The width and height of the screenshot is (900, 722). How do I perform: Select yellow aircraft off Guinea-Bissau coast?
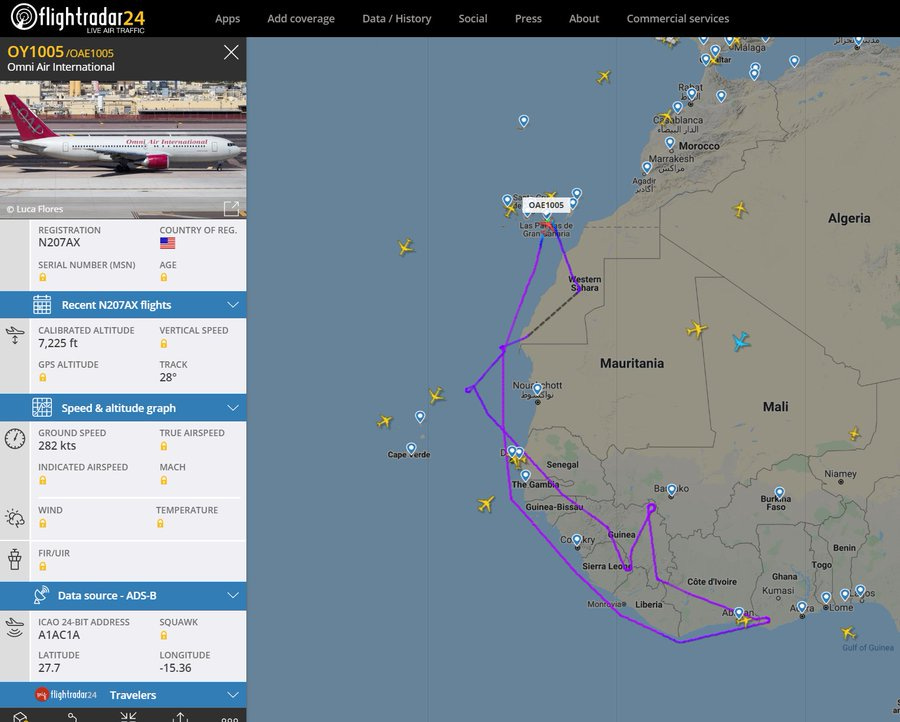(486, 504)
